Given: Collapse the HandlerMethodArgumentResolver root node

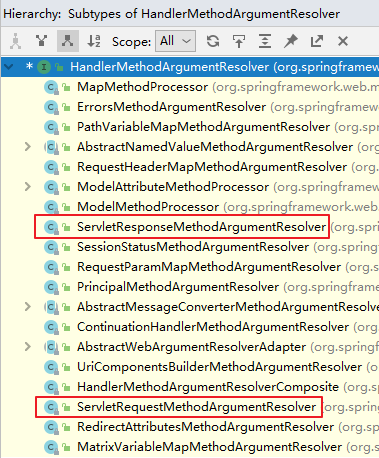Looking at the screenshot, I should 9,67.
